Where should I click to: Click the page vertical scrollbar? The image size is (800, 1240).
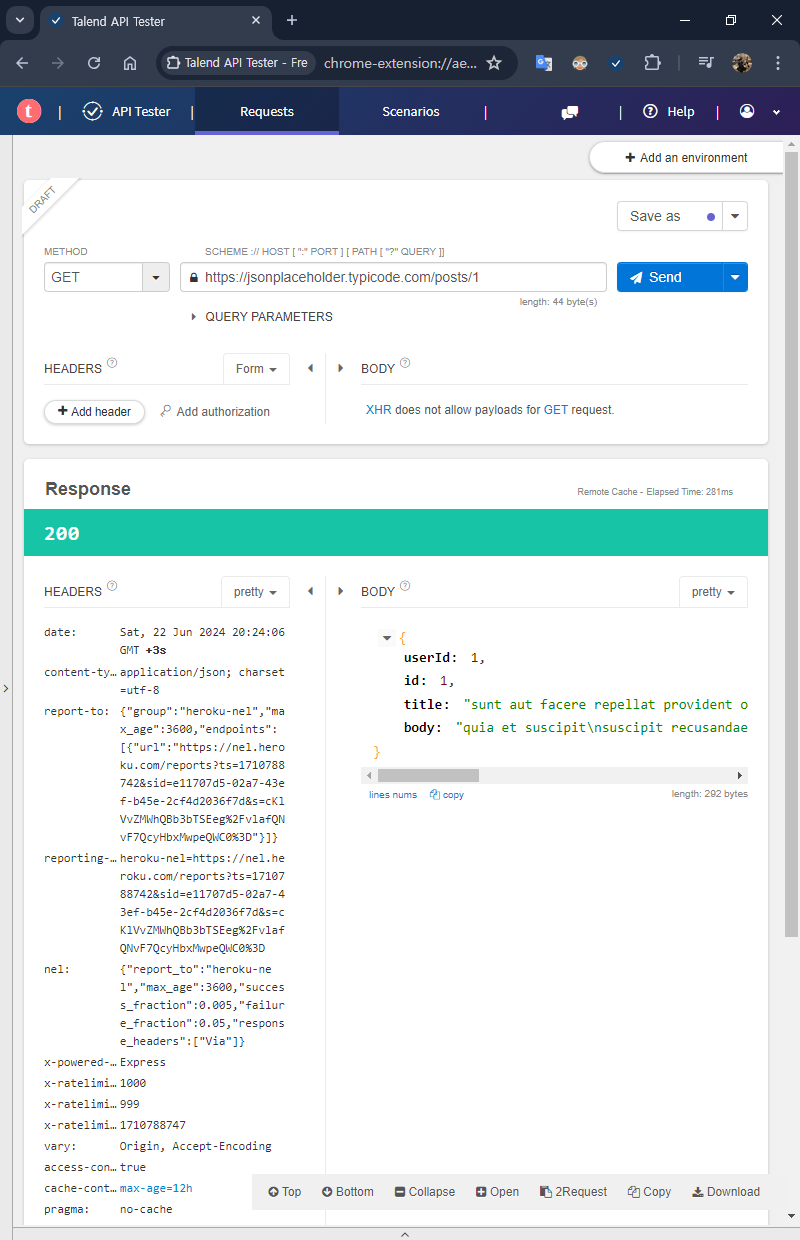(x=791, y=545)
